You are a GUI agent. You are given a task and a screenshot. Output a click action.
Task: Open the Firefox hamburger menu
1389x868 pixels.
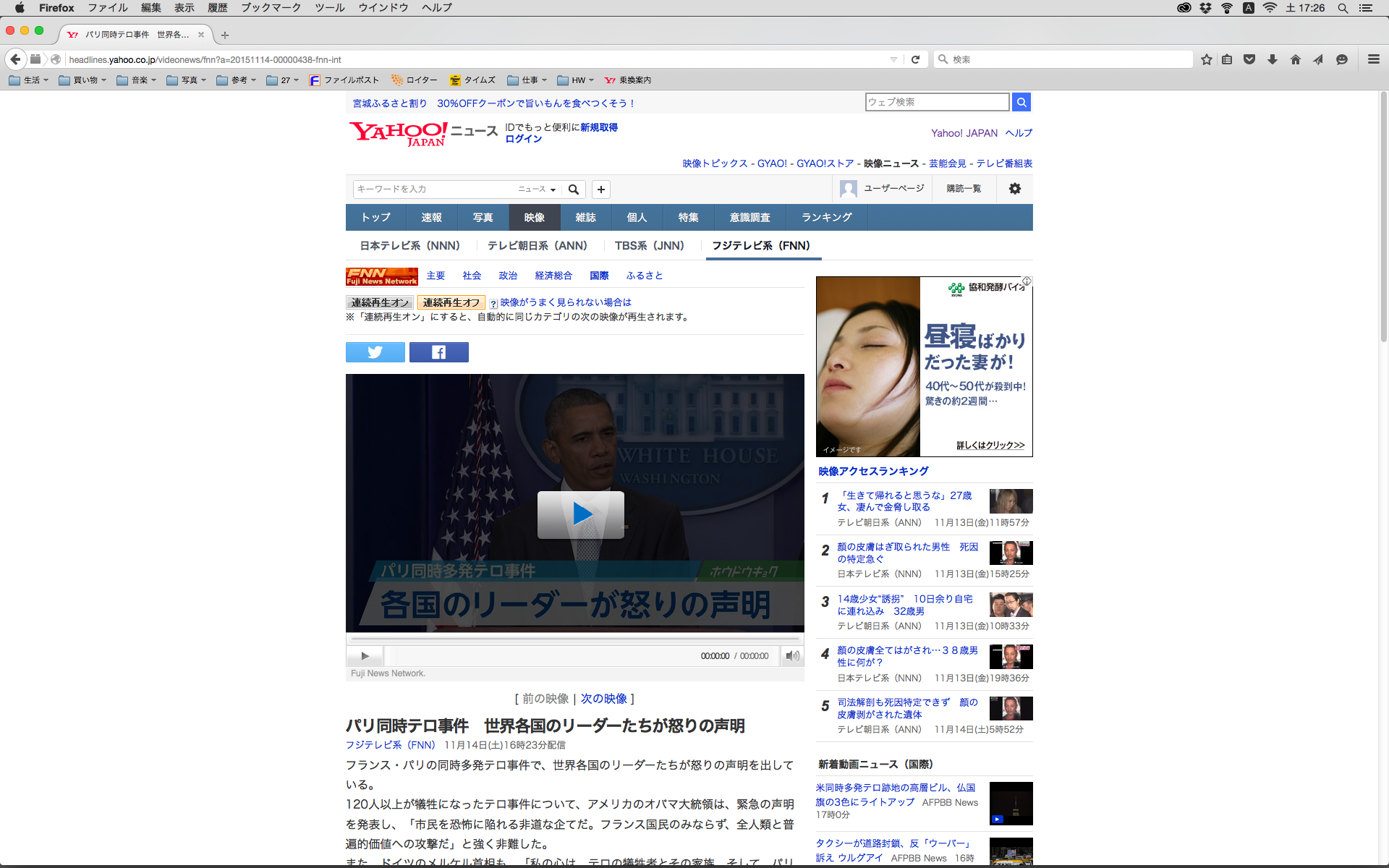click(1373, 59)
